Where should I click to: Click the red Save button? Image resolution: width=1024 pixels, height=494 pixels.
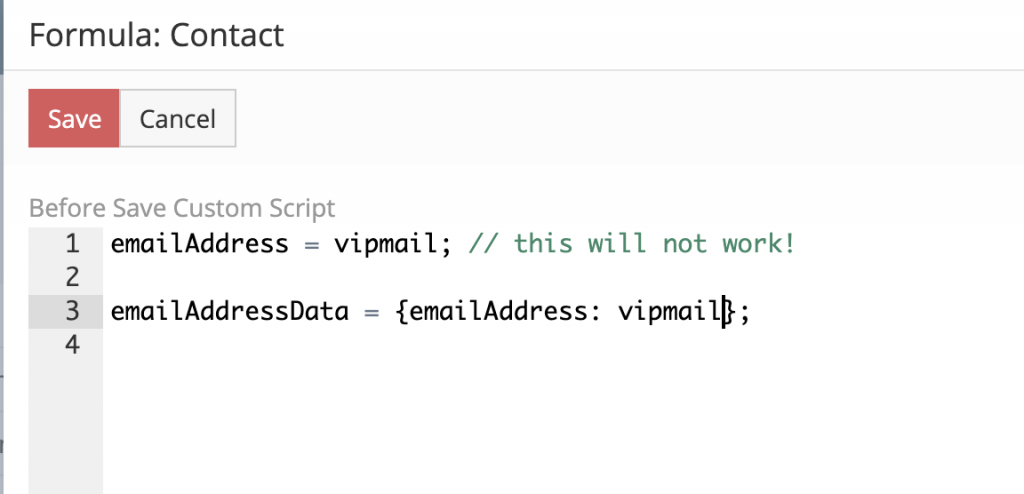(74, 119)
